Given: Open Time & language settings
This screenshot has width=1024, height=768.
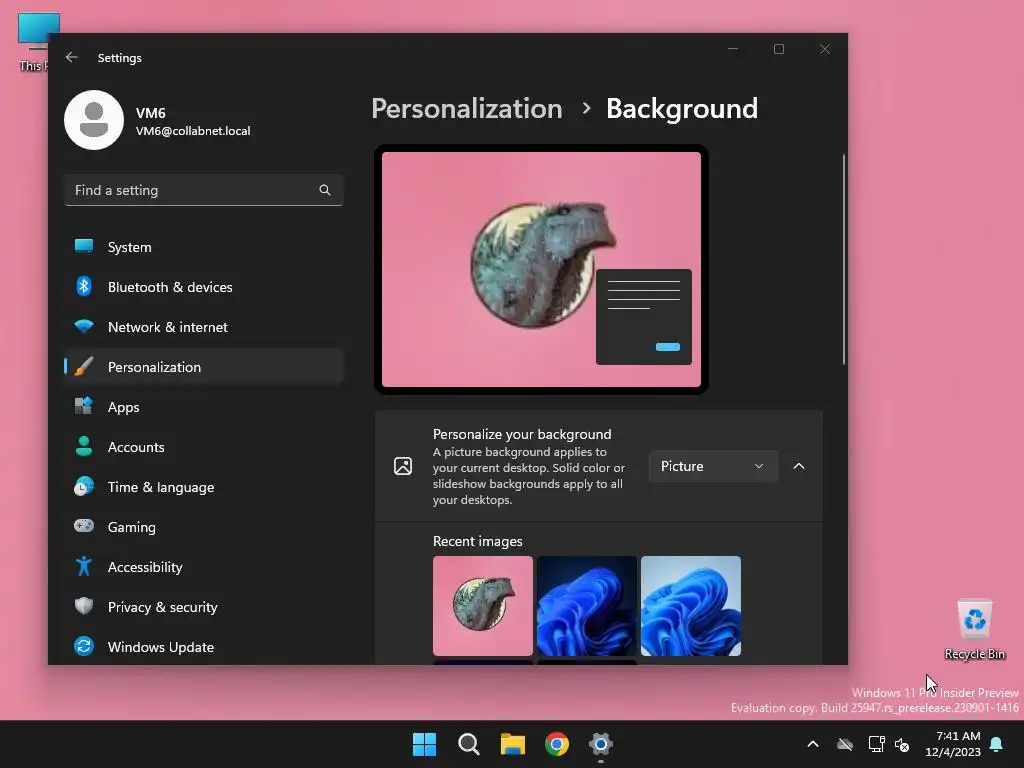Looking at the screenshot, I should (204, 487).
